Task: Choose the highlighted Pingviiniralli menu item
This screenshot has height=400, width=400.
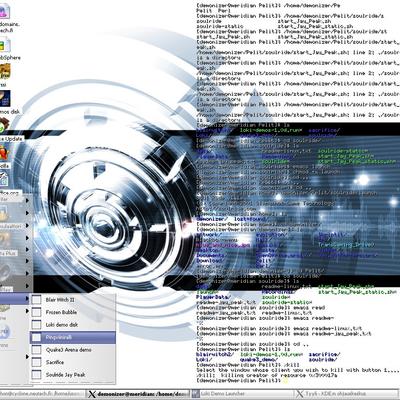Action: (x=73, y=337)
